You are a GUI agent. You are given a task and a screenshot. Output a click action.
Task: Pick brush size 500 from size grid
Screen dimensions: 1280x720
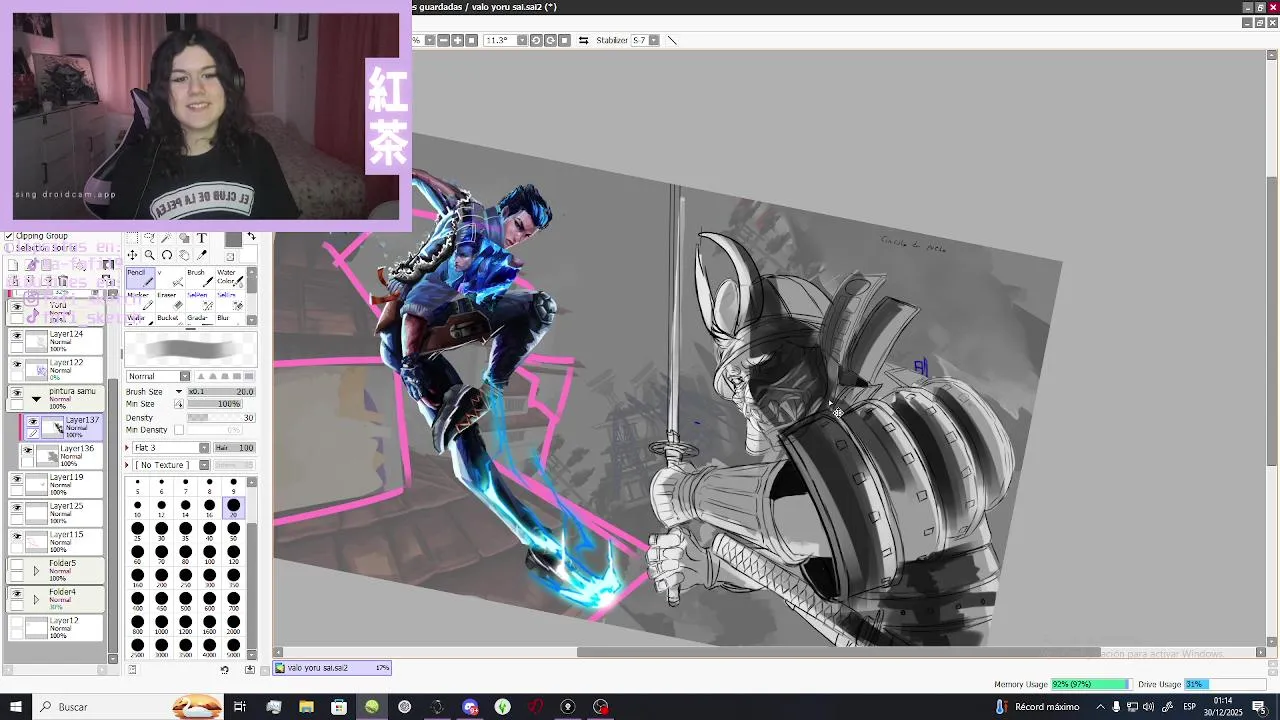pyautogui.click(x=185, y=602)
